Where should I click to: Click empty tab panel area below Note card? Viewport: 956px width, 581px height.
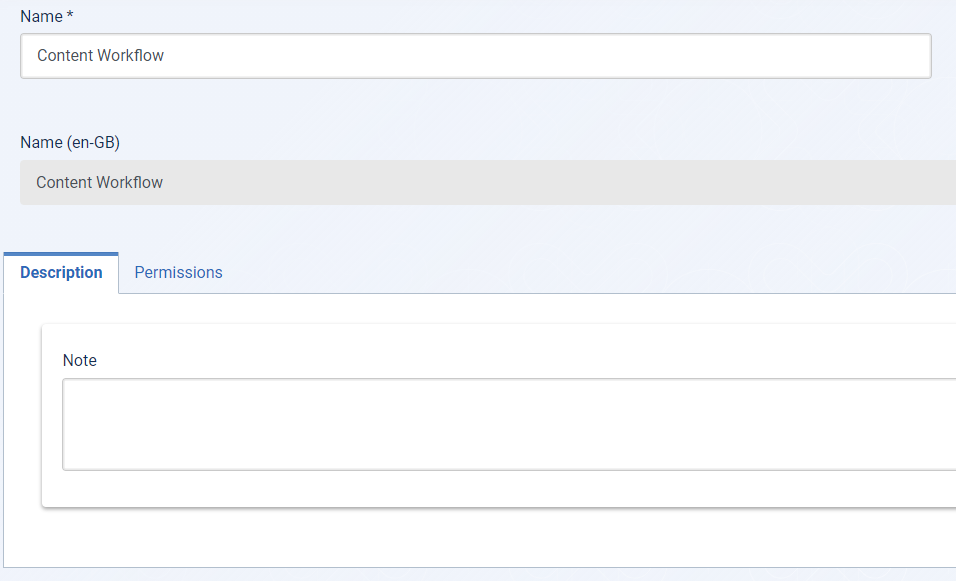click(x=480, y=538)
